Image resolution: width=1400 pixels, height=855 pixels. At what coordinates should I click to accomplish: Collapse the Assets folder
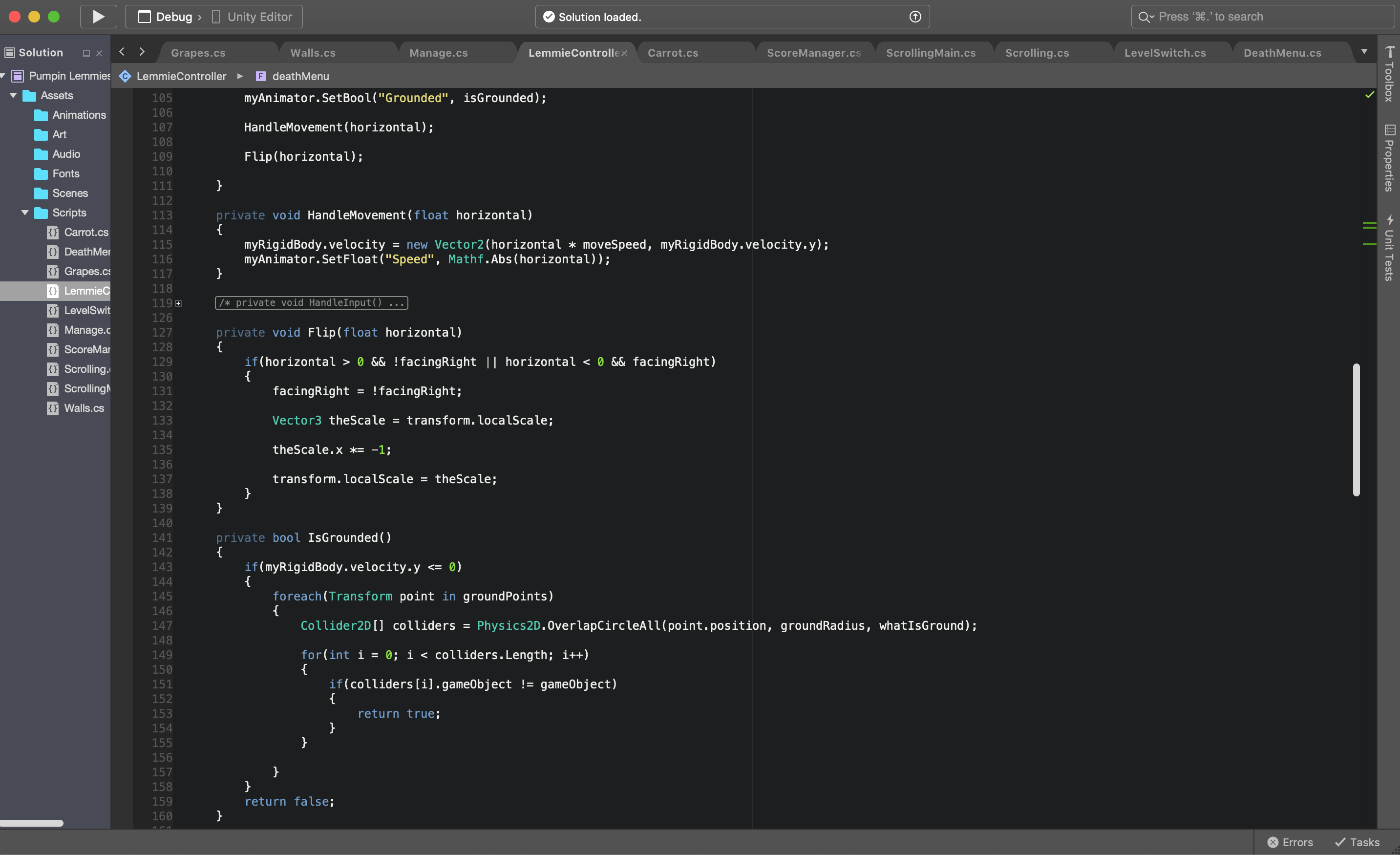point(13,95)
